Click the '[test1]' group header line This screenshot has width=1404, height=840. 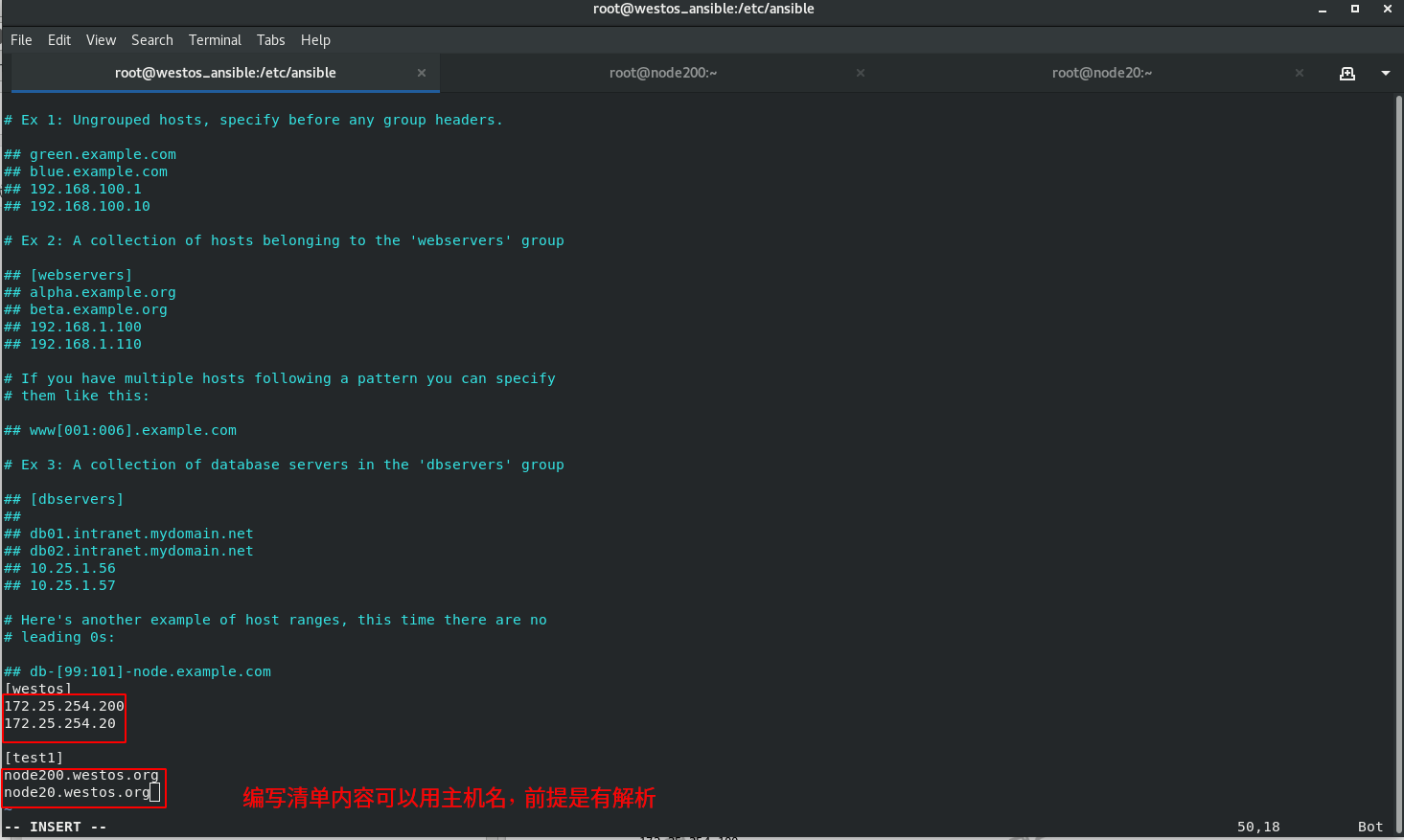(x=34, y=758)
